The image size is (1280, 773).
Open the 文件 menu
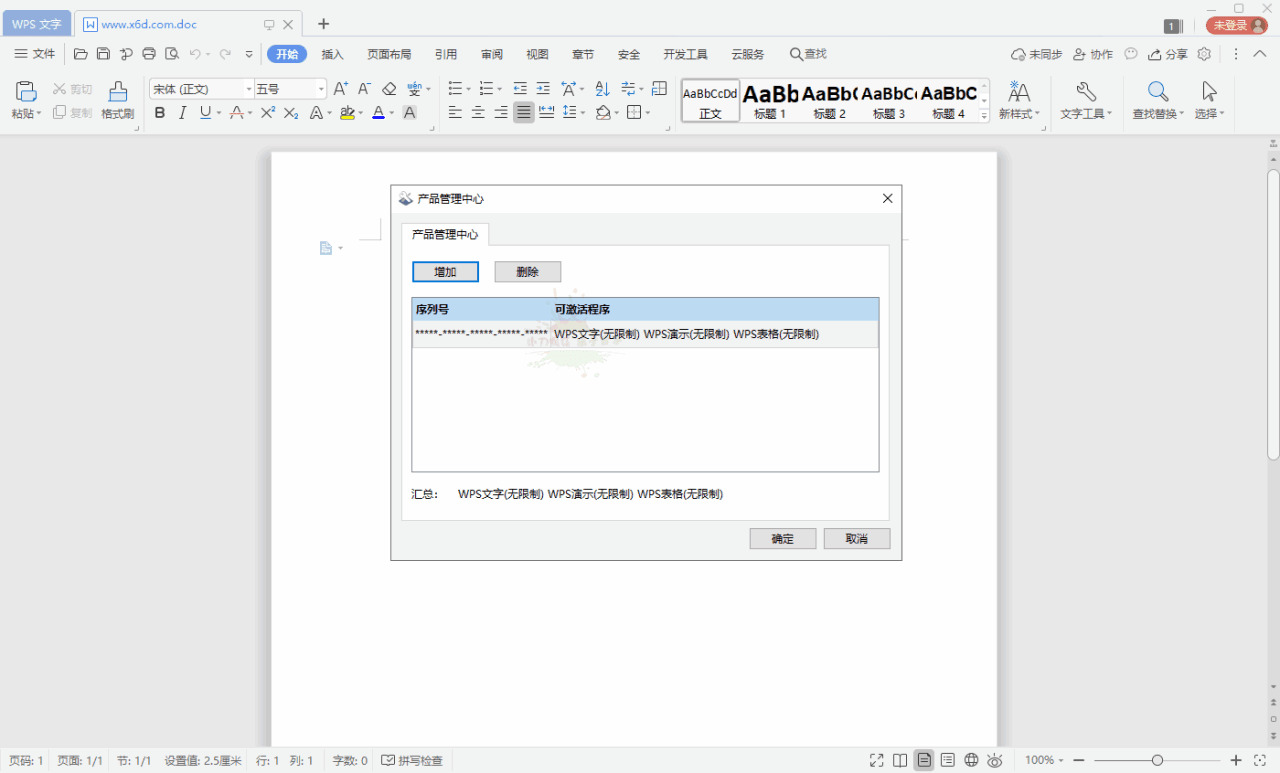tap(35, 54)
